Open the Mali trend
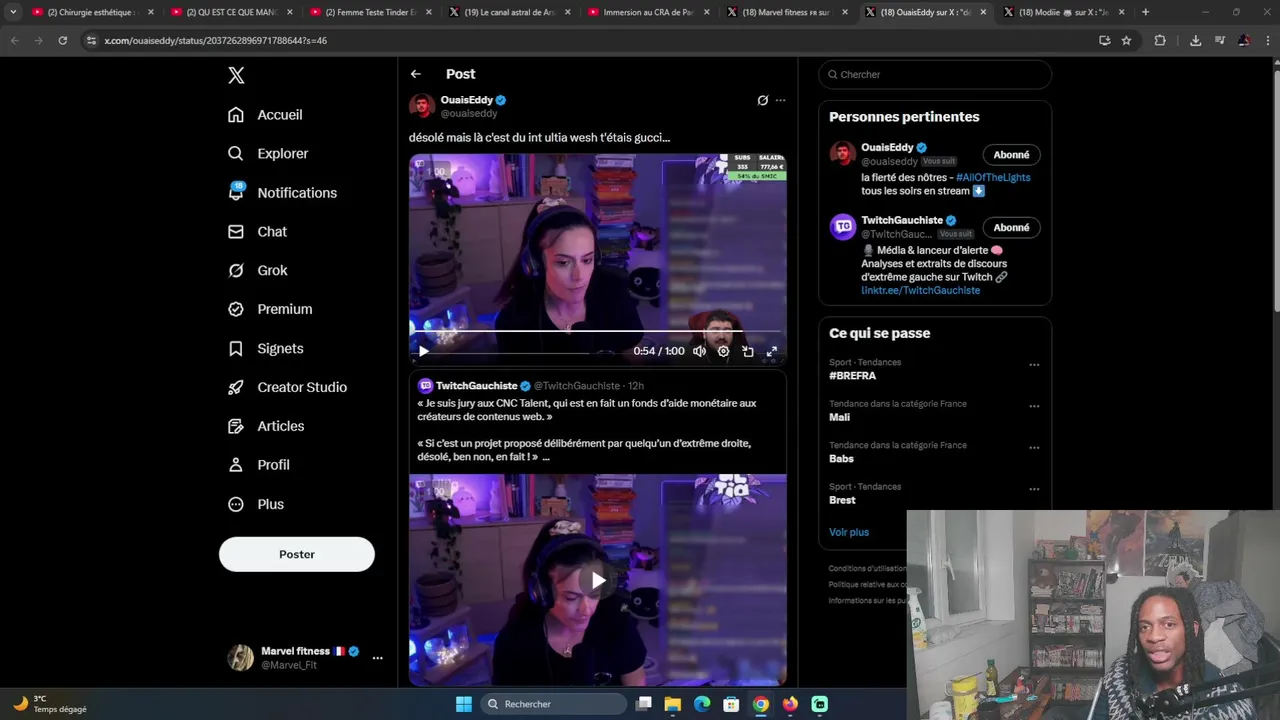This screenshot has height=720, width=1280. tap(839, 418)
